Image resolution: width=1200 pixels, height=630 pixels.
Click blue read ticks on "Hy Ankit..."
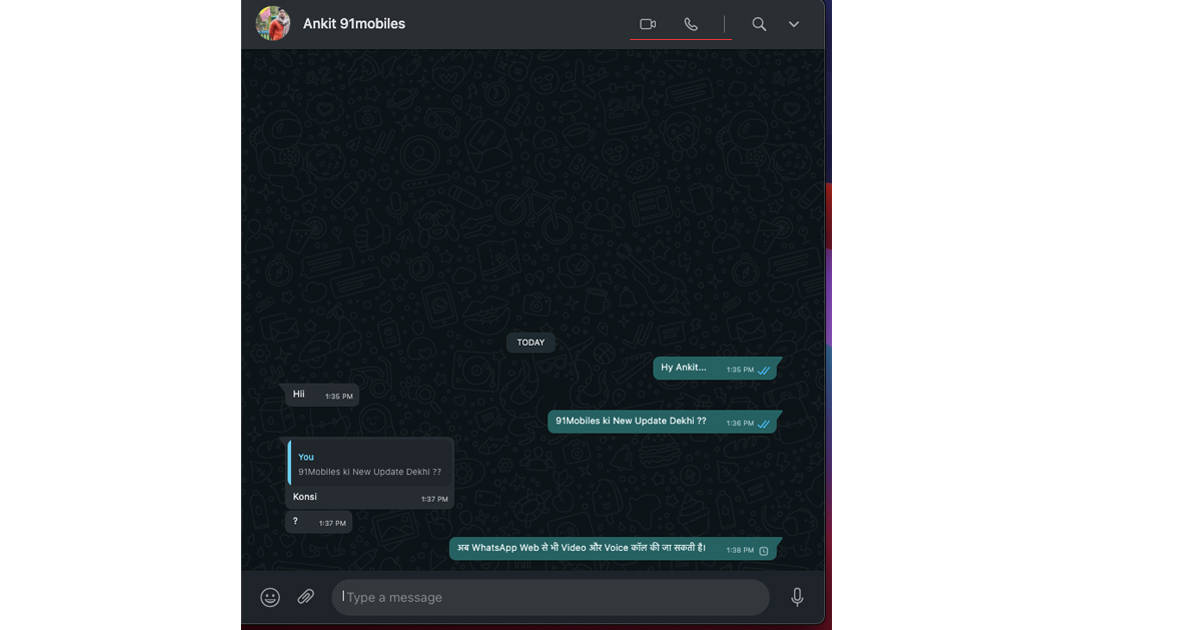[x=764, y=370]
